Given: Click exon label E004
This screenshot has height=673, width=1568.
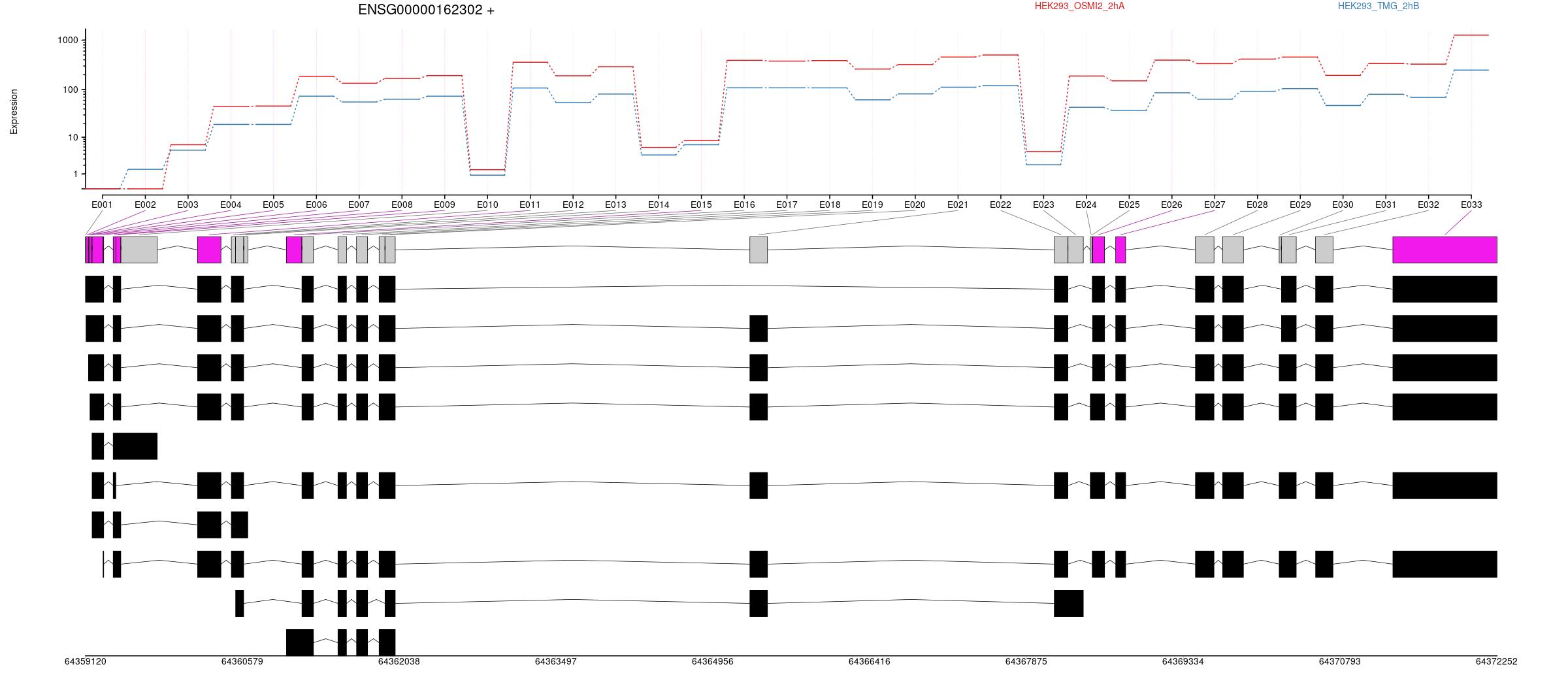Looking at the screenshot, I should [x=231, y=205].
